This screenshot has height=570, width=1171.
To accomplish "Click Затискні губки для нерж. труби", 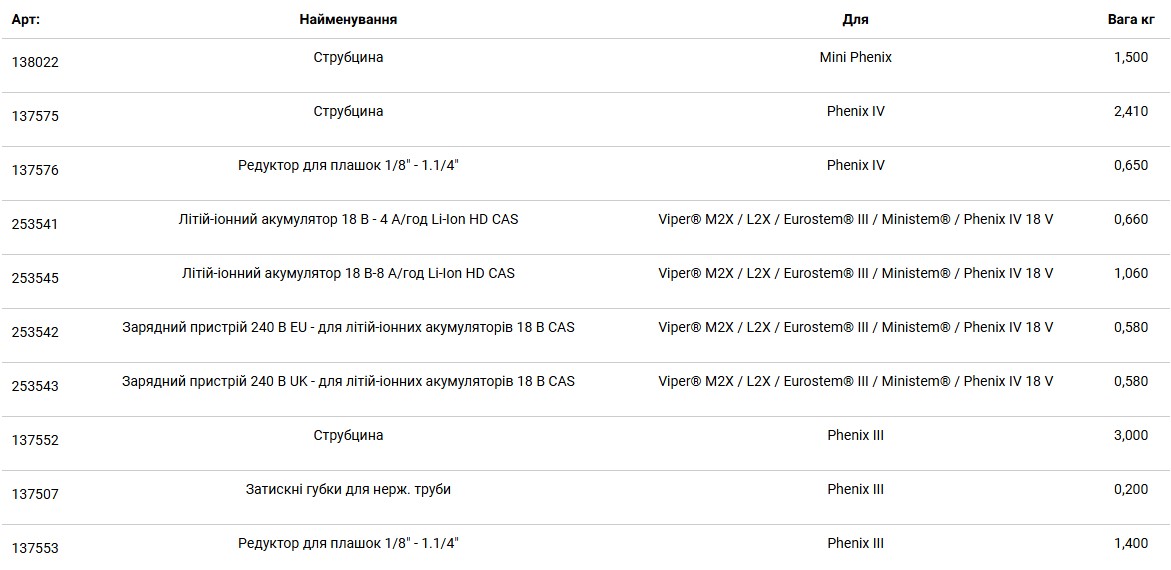I will pyautogui.click(x=348, y=489).
